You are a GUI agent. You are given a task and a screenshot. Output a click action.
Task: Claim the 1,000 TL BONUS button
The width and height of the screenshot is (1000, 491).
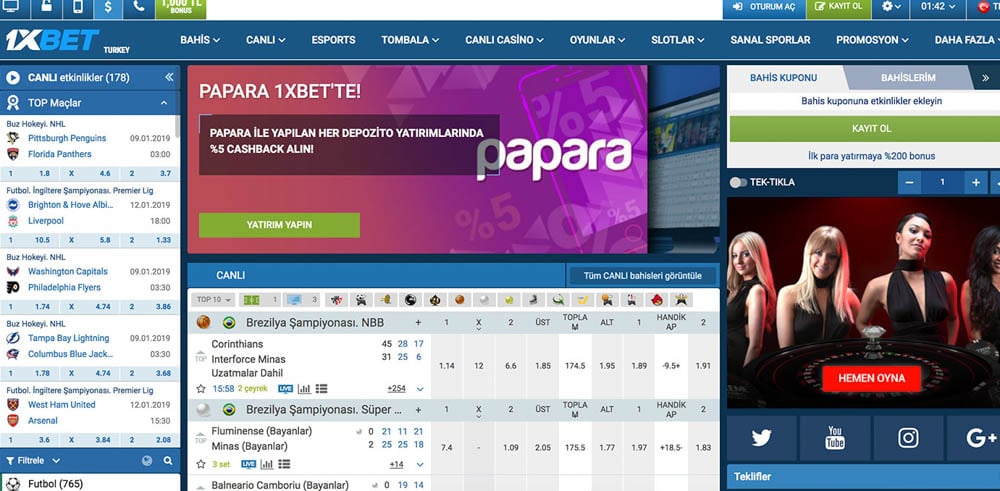[180, 8]
